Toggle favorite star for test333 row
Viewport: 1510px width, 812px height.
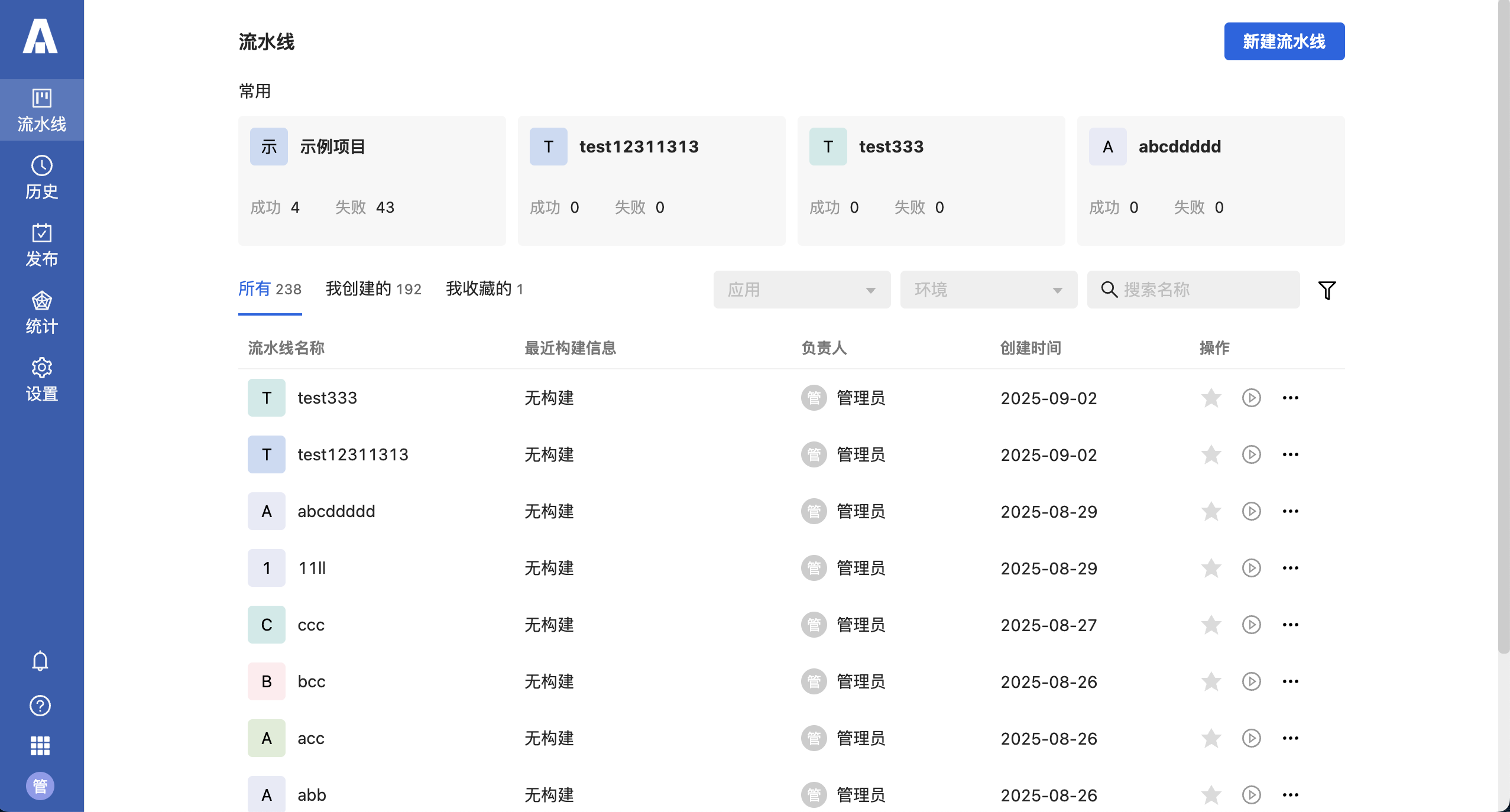[1211, 398]
